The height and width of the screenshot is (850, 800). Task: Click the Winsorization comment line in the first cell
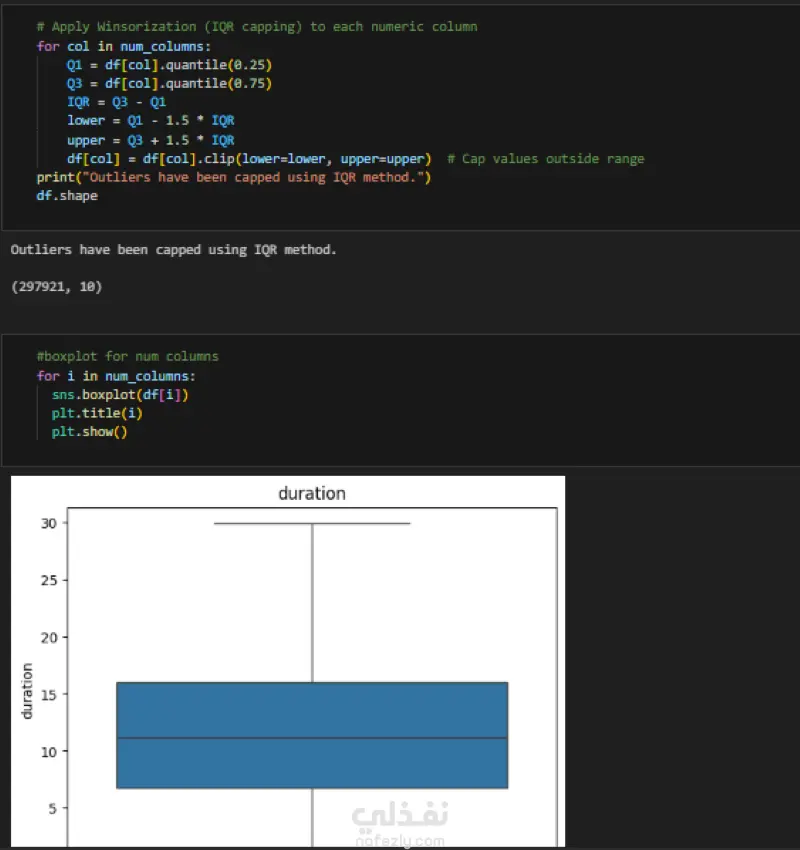tap(256, 26)
